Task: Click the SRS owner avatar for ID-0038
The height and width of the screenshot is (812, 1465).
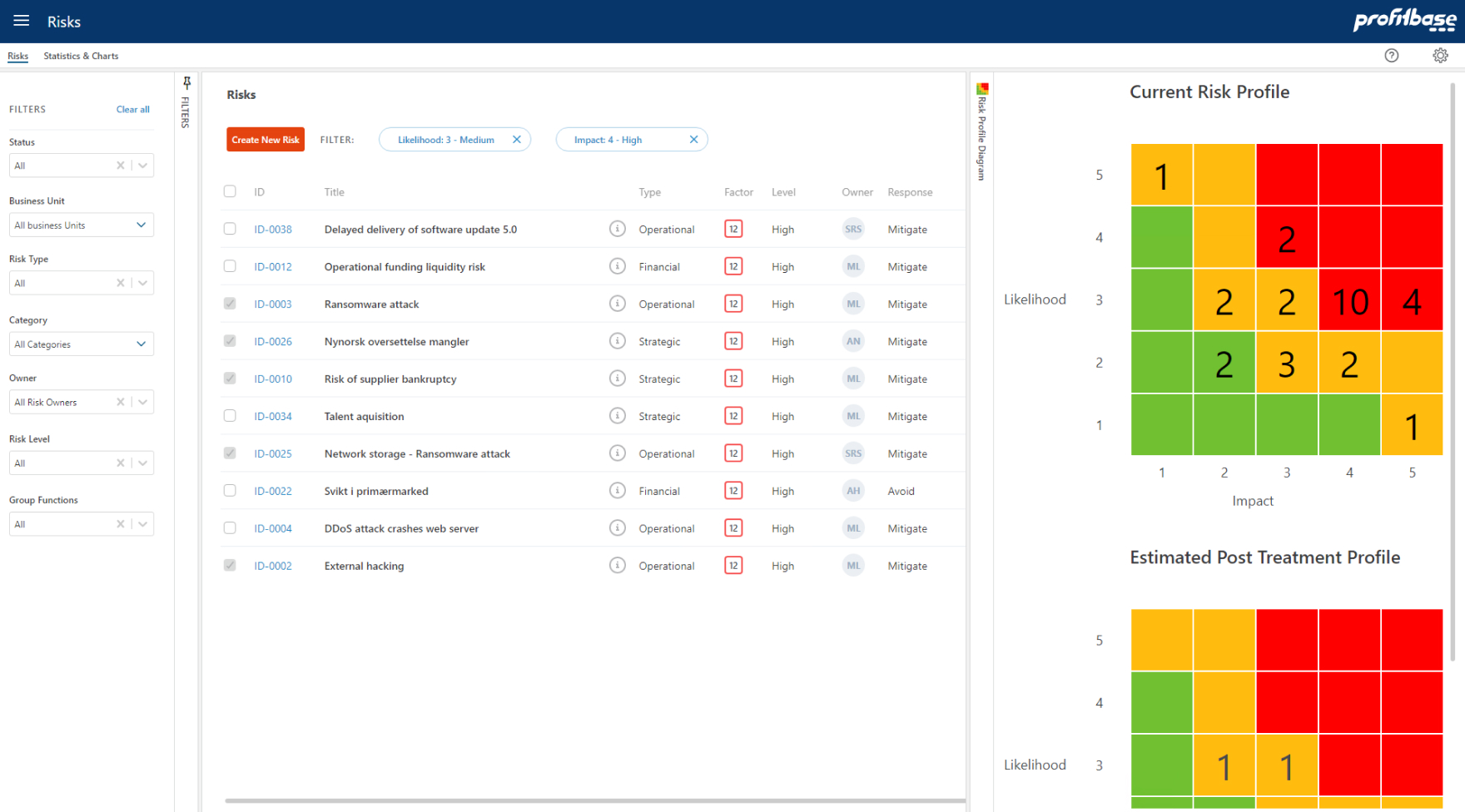Action: [x=853, y=228]
